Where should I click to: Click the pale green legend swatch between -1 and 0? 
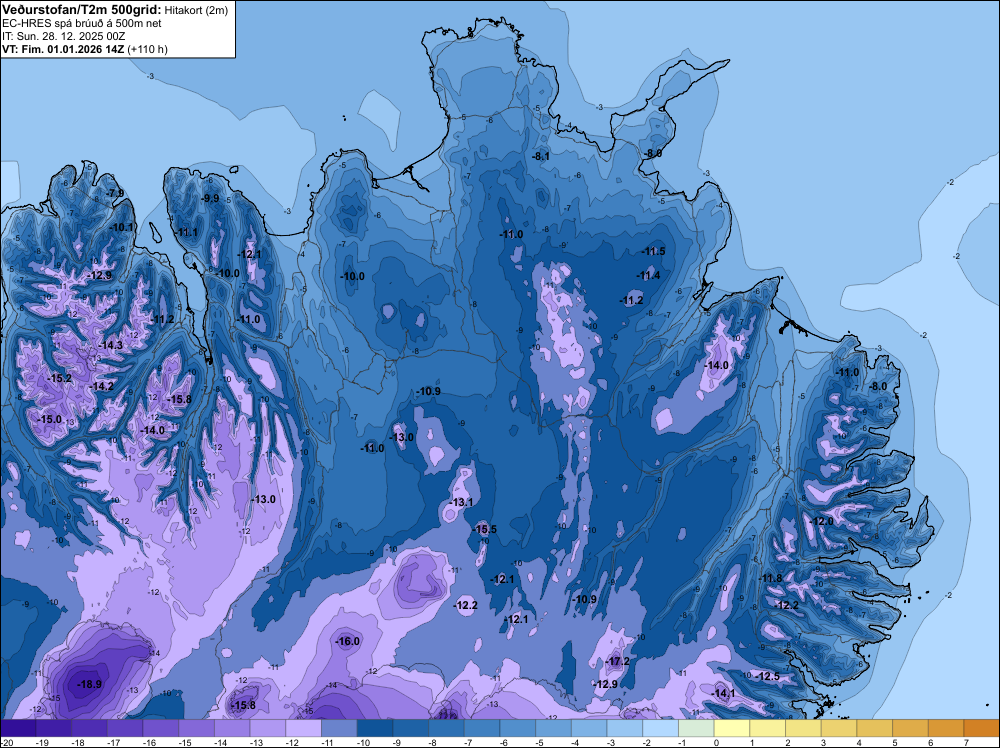[696, 728]
